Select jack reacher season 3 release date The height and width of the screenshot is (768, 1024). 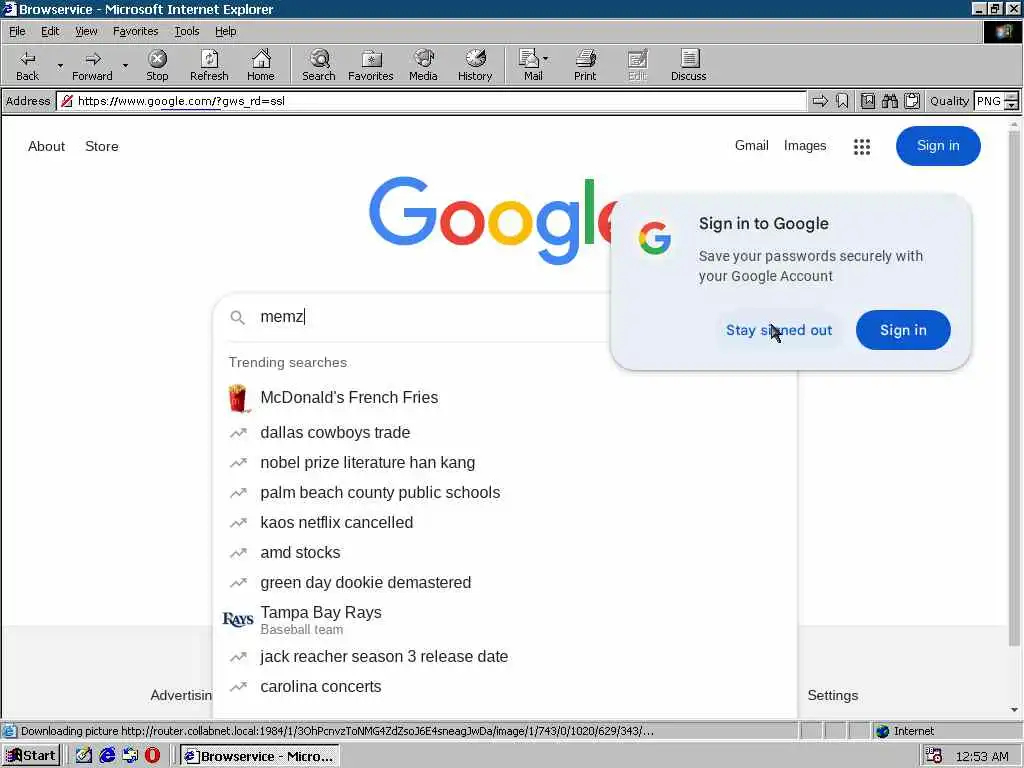click(505, 656)
